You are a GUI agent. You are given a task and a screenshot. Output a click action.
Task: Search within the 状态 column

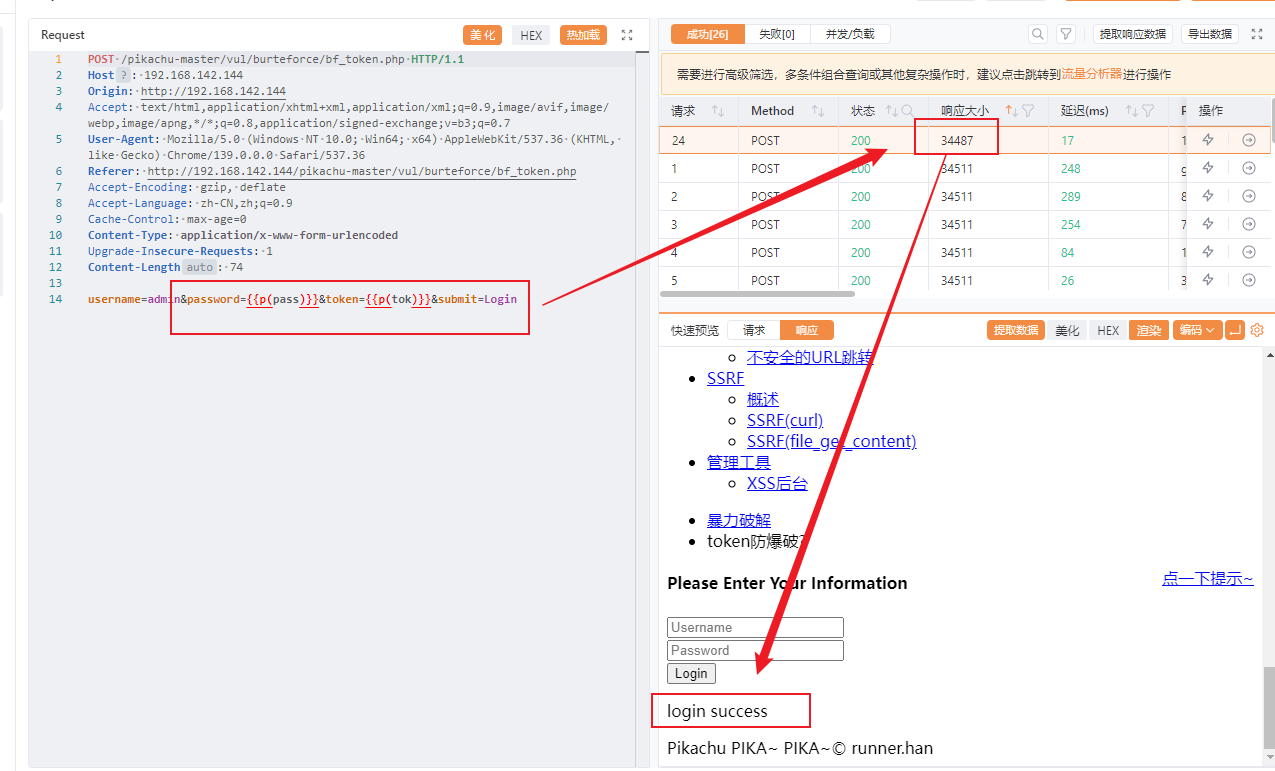click(x=908, y=111)
